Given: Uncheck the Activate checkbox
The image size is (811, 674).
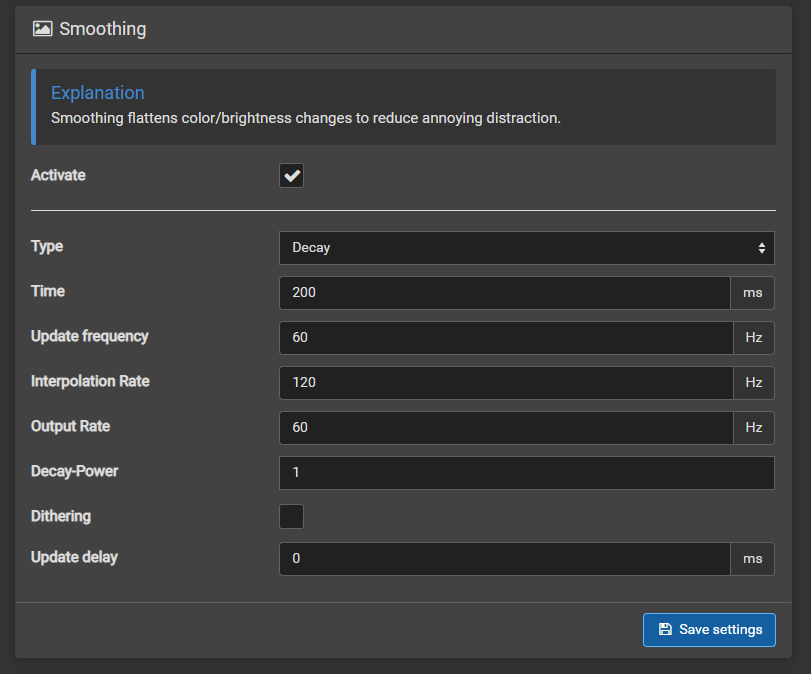Looking at the screenshot, I should tap(291, 176).
